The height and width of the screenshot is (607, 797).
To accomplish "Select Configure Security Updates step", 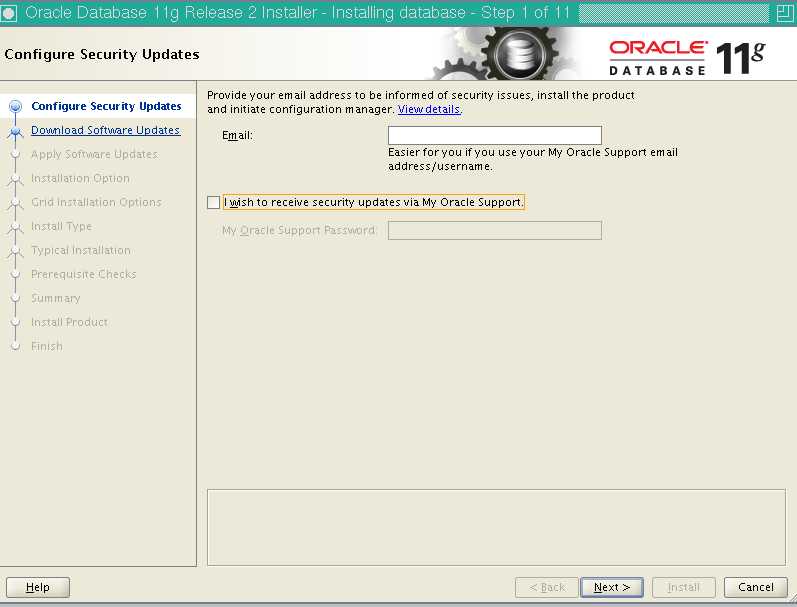I will 106,106.
